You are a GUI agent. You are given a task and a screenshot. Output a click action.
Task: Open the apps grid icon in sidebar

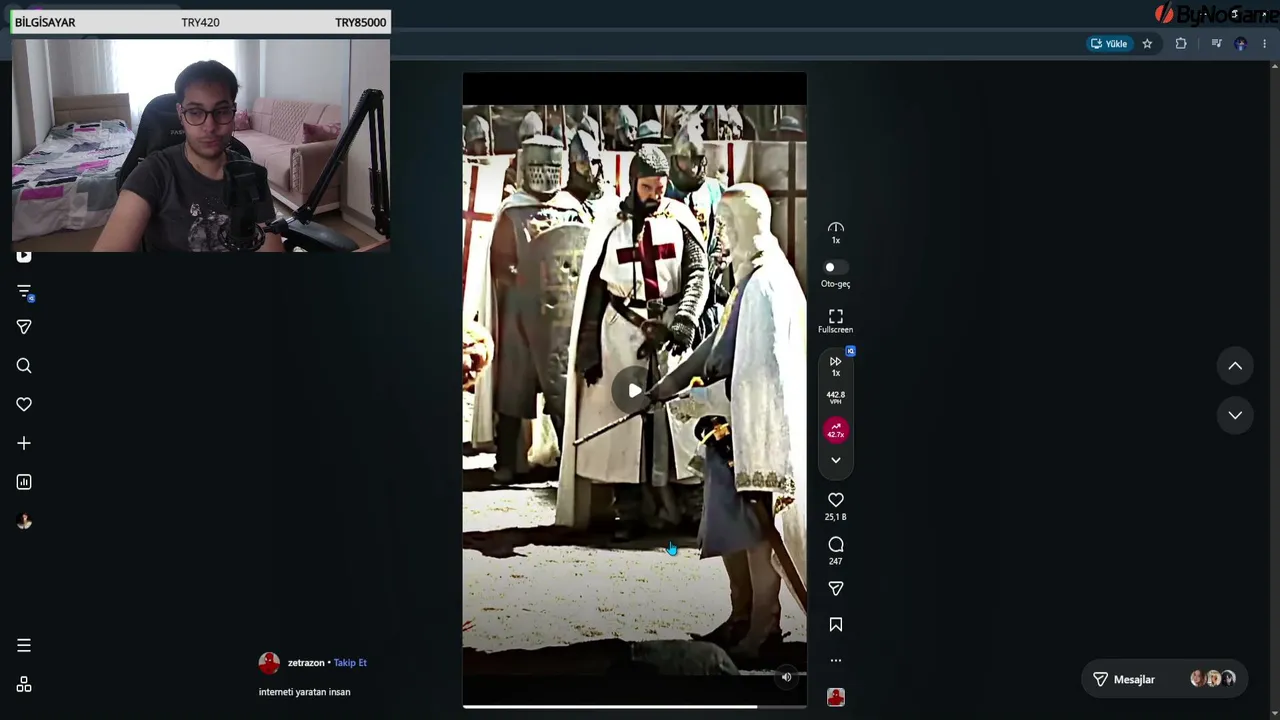pyautogui.click(x=24, y=685)
